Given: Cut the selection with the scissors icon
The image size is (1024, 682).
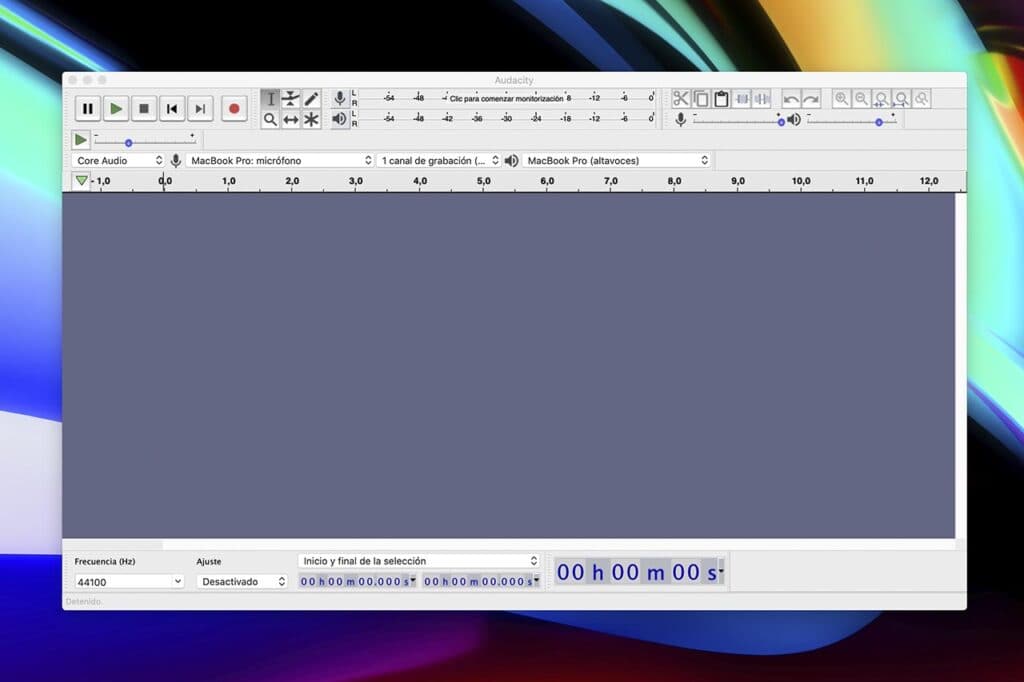Looking at the screenshot, I should click(x=680, y=99).
